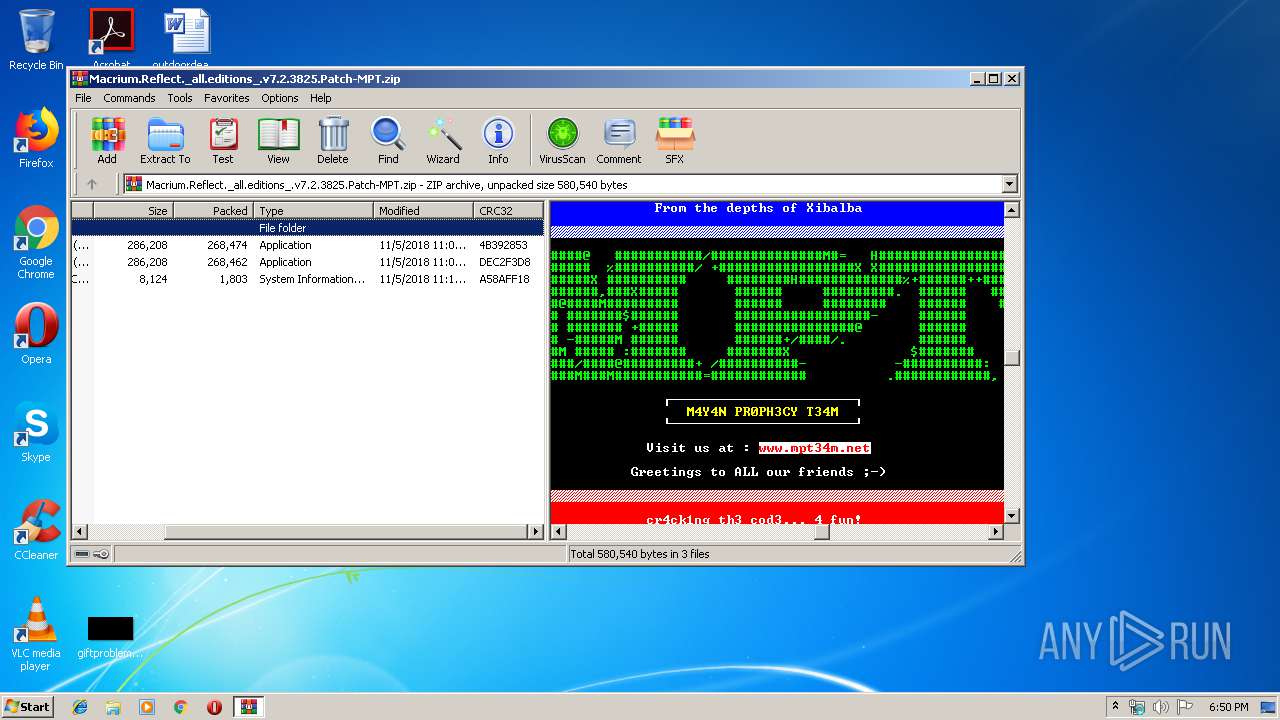Sort files by Size column

point(133,211)
